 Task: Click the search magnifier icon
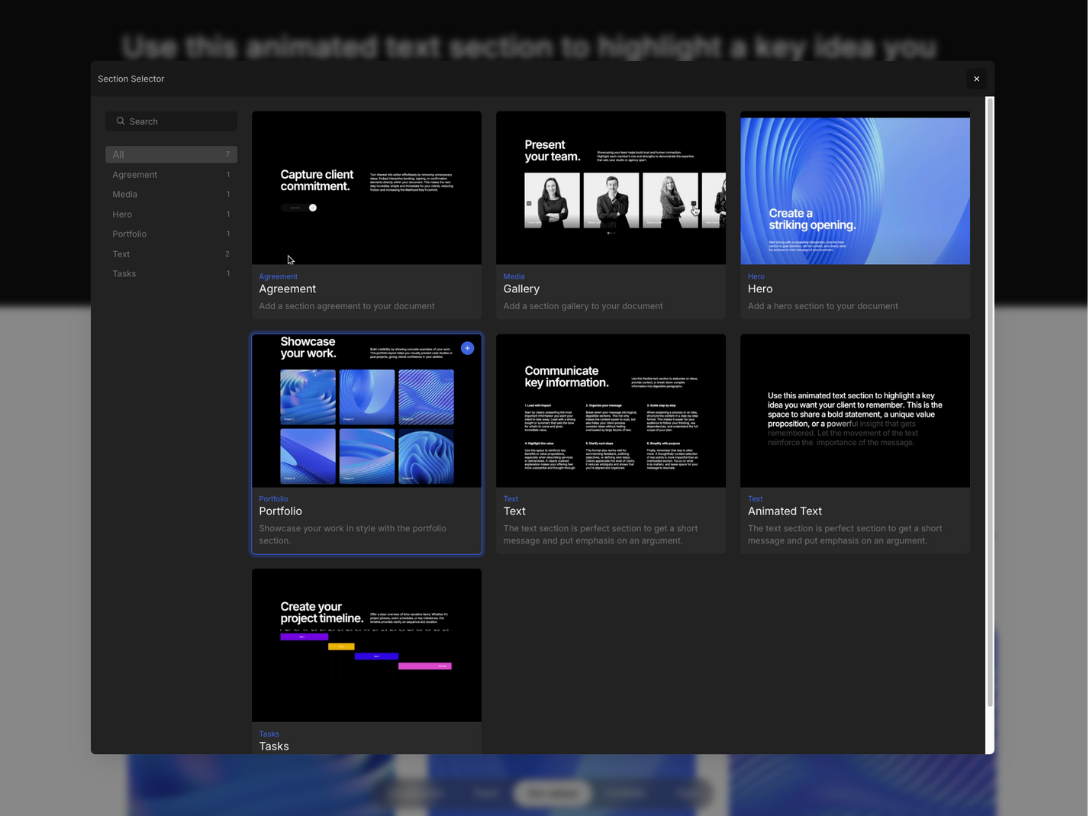121,122
